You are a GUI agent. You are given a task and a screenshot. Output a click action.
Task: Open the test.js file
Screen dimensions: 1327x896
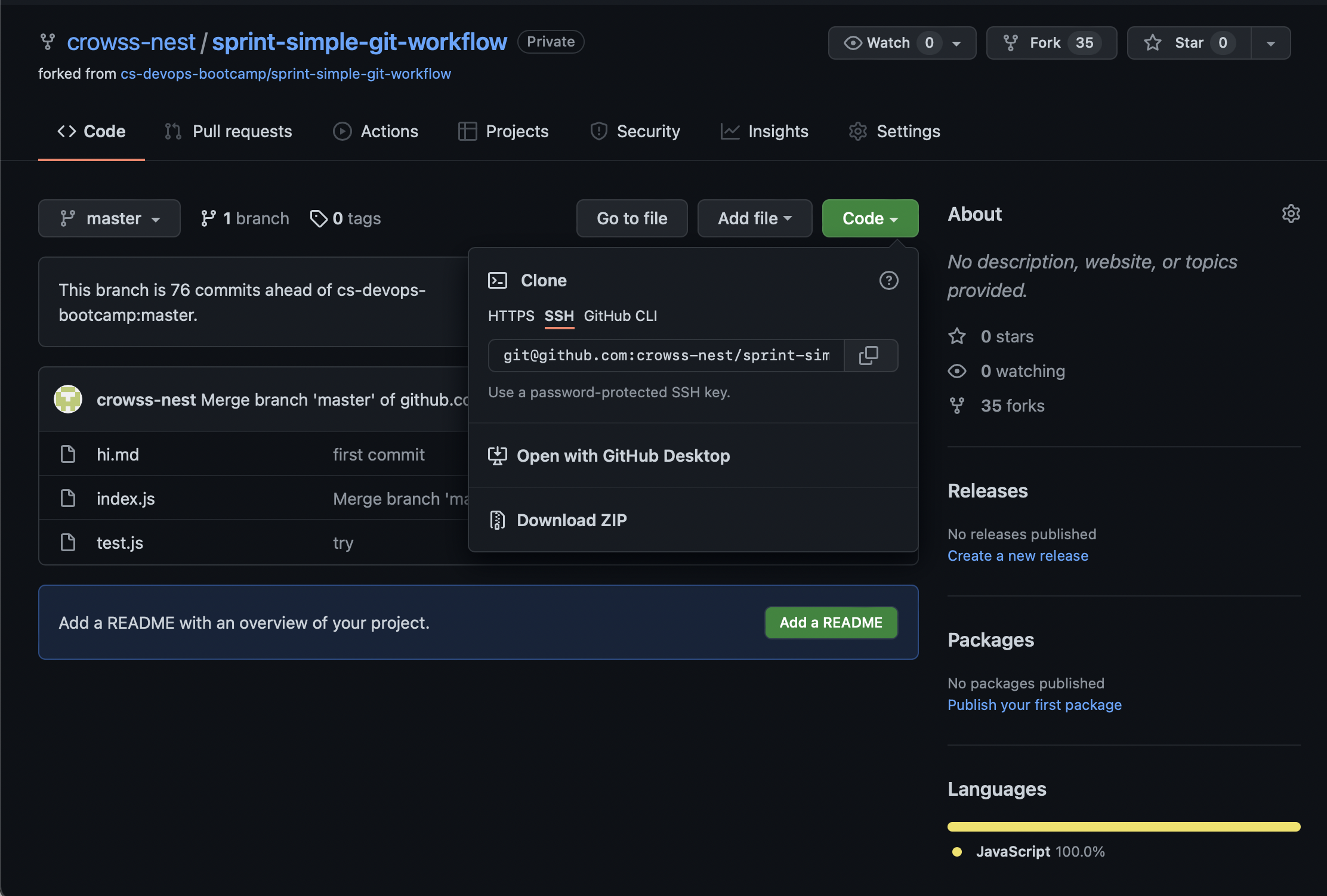120,543
